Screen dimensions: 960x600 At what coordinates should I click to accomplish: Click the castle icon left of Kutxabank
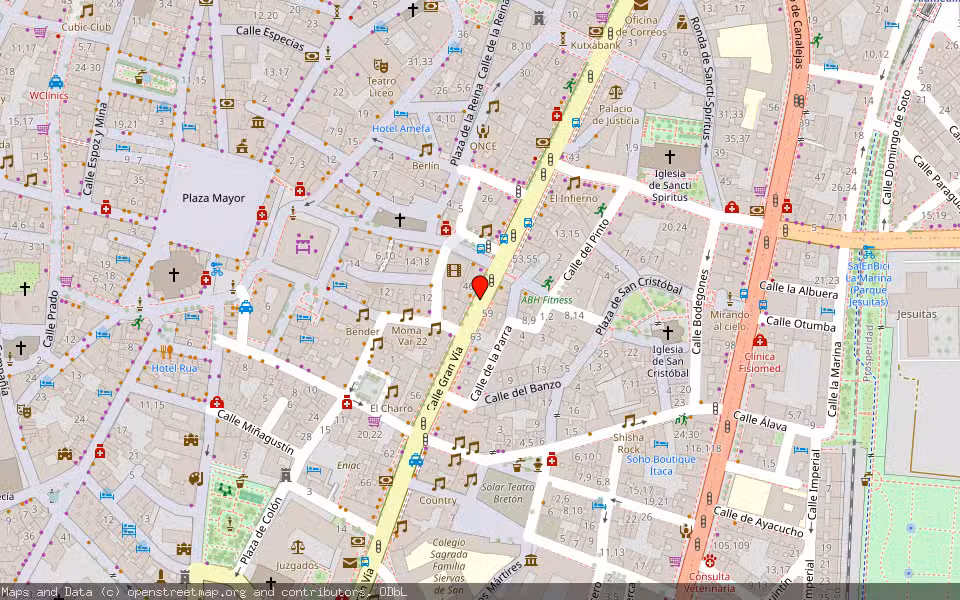coord(539,19)
